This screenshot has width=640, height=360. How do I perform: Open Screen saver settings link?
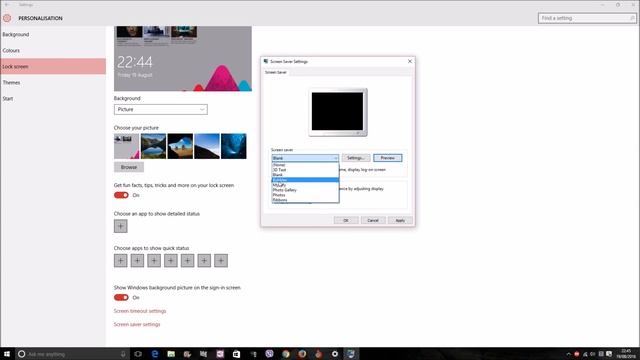(x=137, y=324)
